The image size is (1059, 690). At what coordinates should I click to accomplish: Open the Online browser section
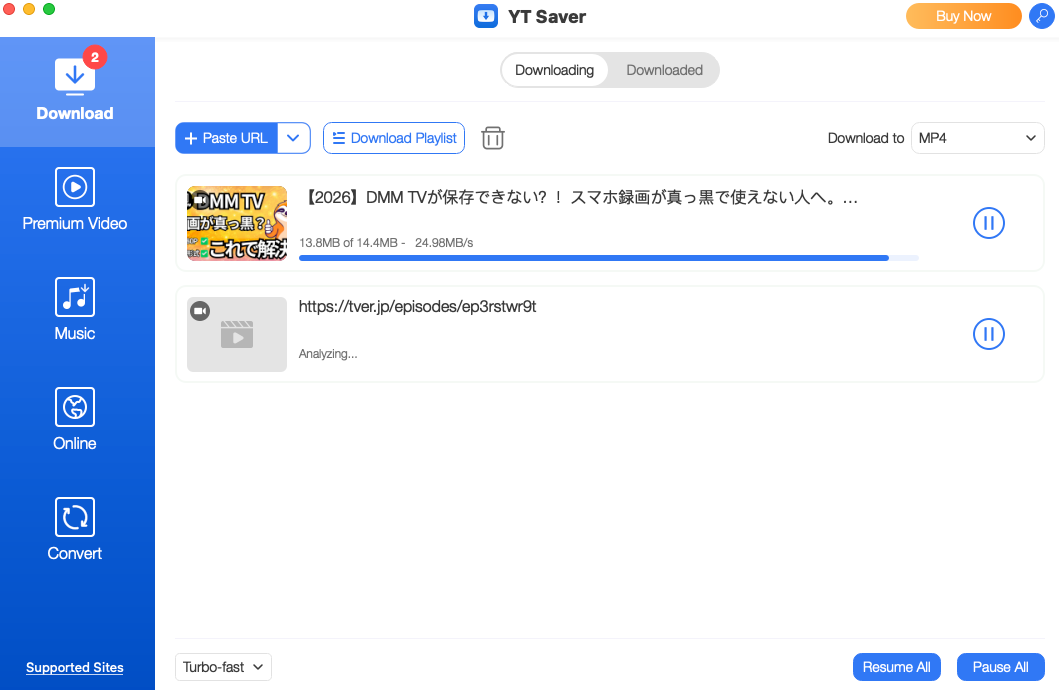click(x=75, y=420)
